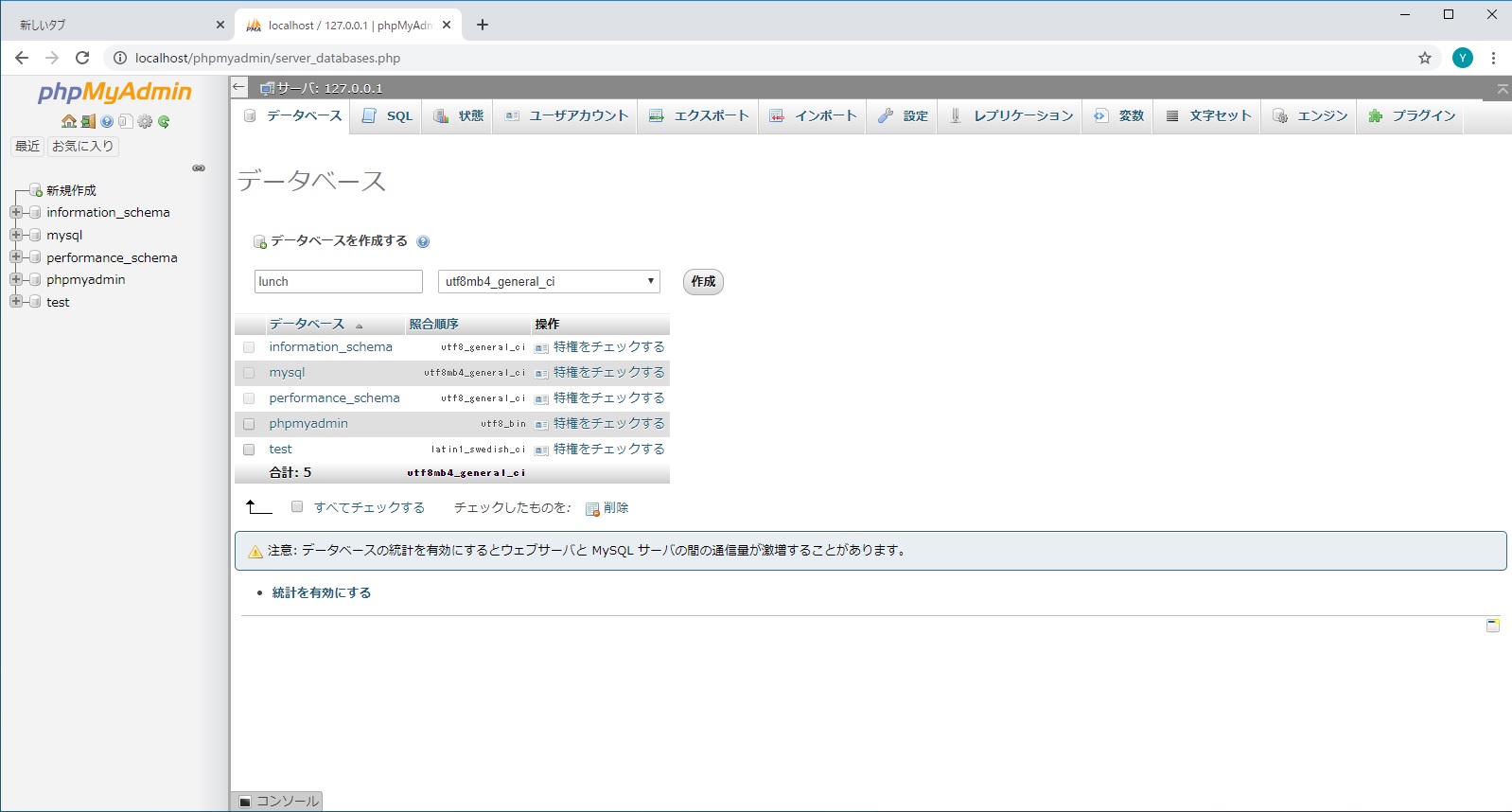The width and height of the screenshot is (1512, 812).
Task: Click the mysql database cylinder icon in tree
Action: 35,236
